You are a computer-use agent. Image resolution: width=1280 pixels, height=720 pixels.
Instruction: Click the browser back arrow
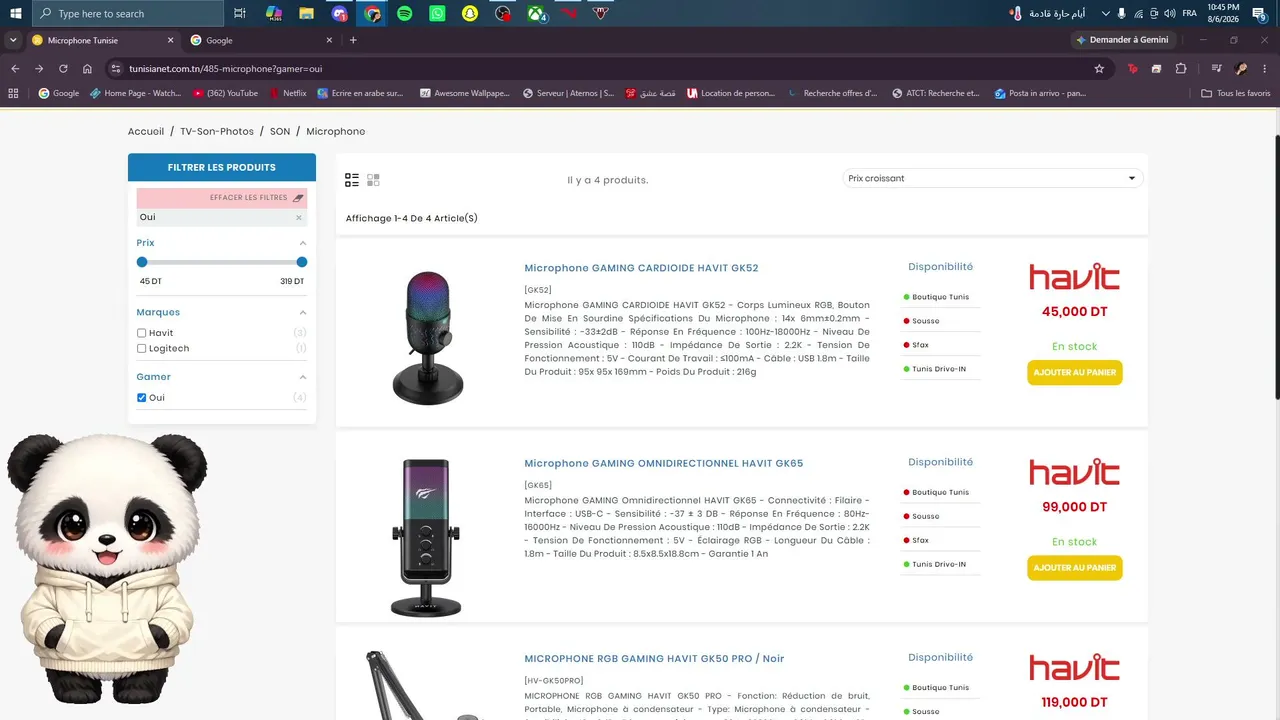[15, 69]
